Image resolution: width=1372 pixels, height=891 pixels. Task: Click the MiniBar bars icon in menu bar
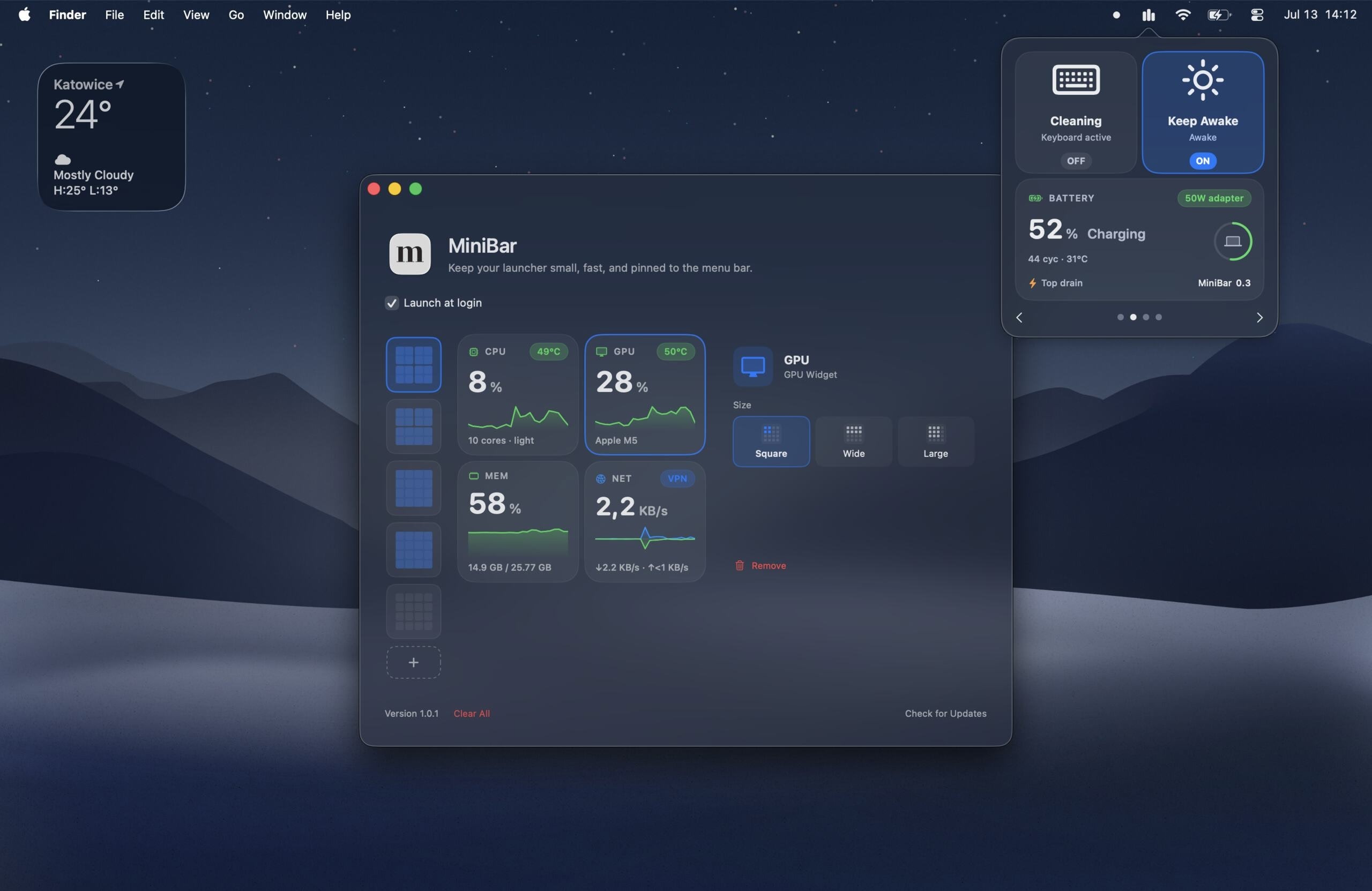(1149, 15)
